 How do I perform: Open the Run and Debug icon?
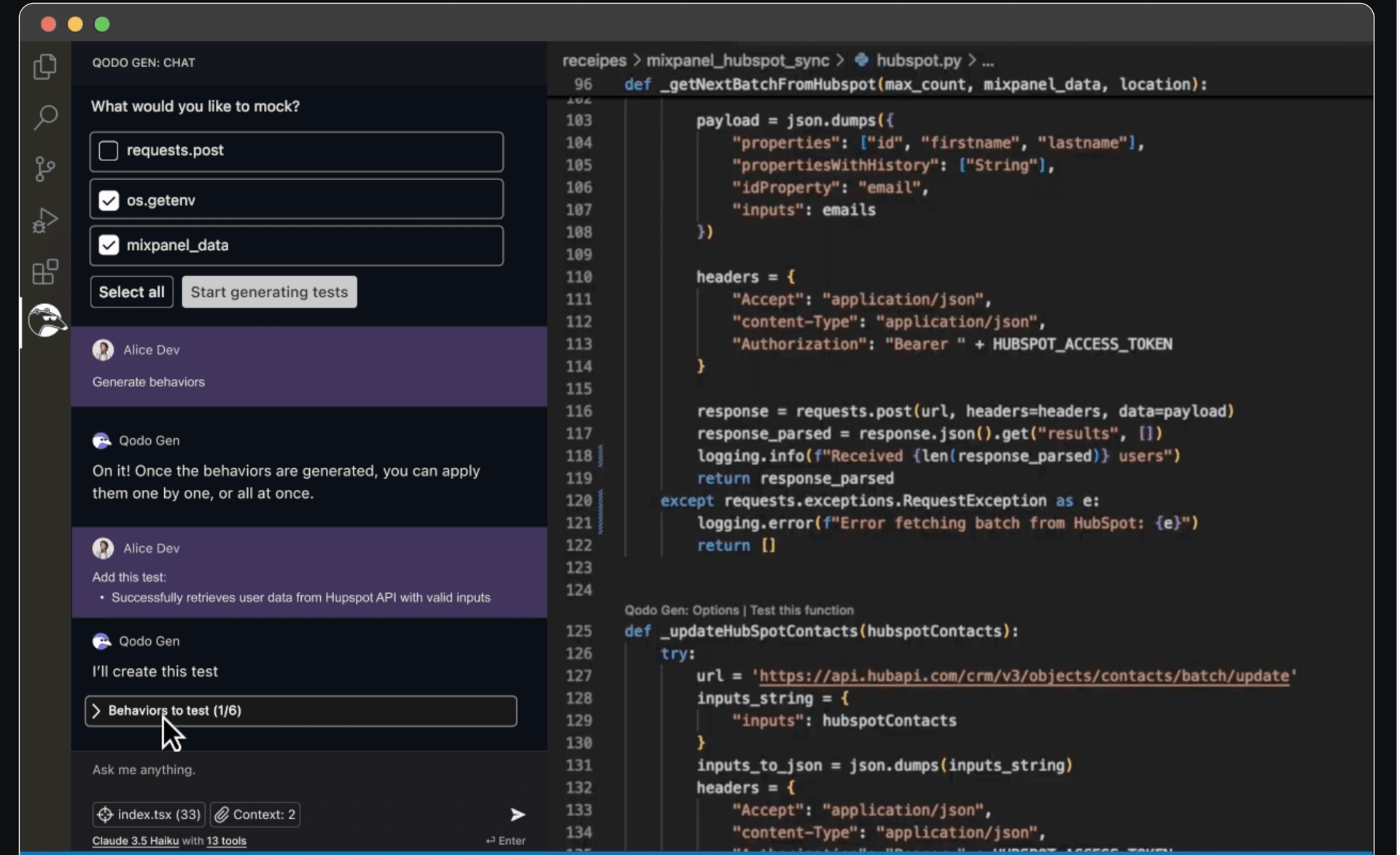[45, 220]
